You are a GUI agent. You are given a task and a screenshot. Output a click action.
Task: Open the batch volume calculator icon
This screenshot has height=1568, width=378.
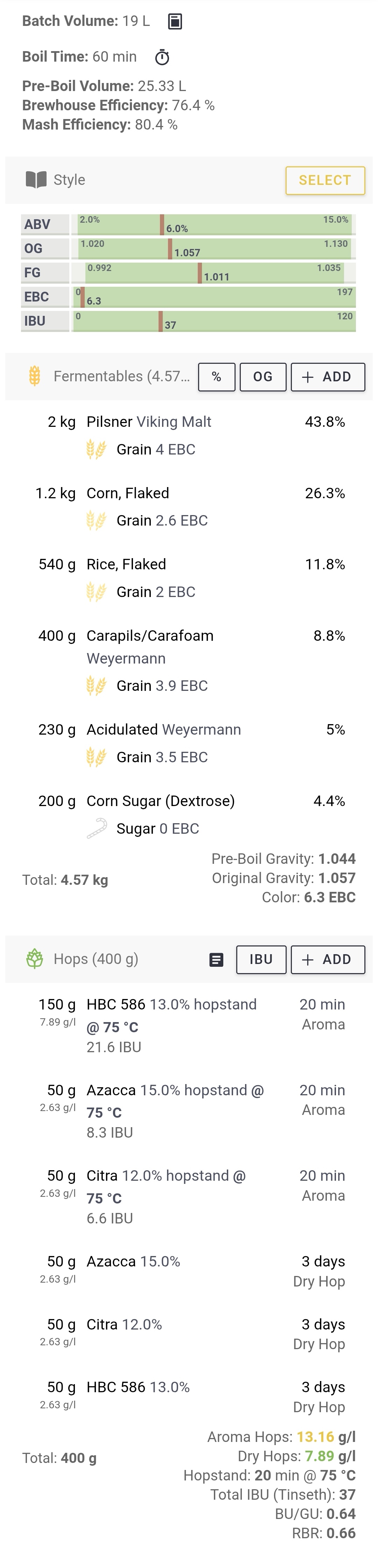coord(175,21)
